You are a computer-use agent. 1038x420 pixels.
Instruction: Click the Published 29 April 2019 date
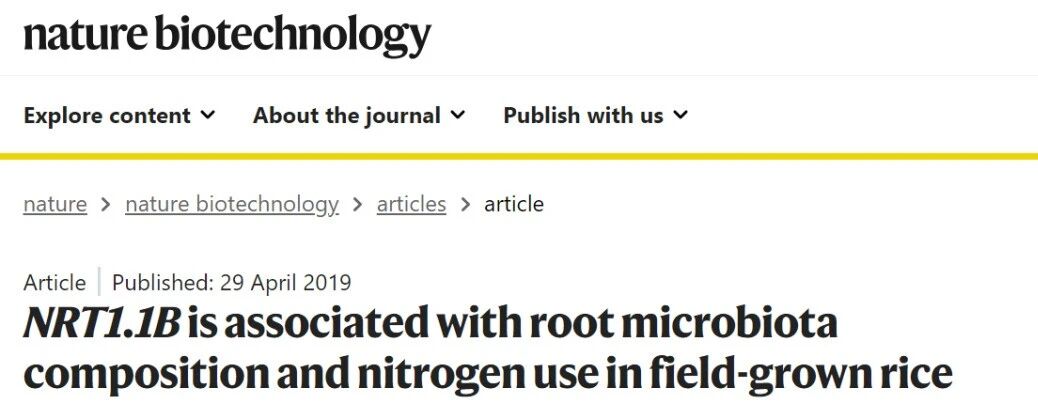pyautogui.click(x=232, y=283)
